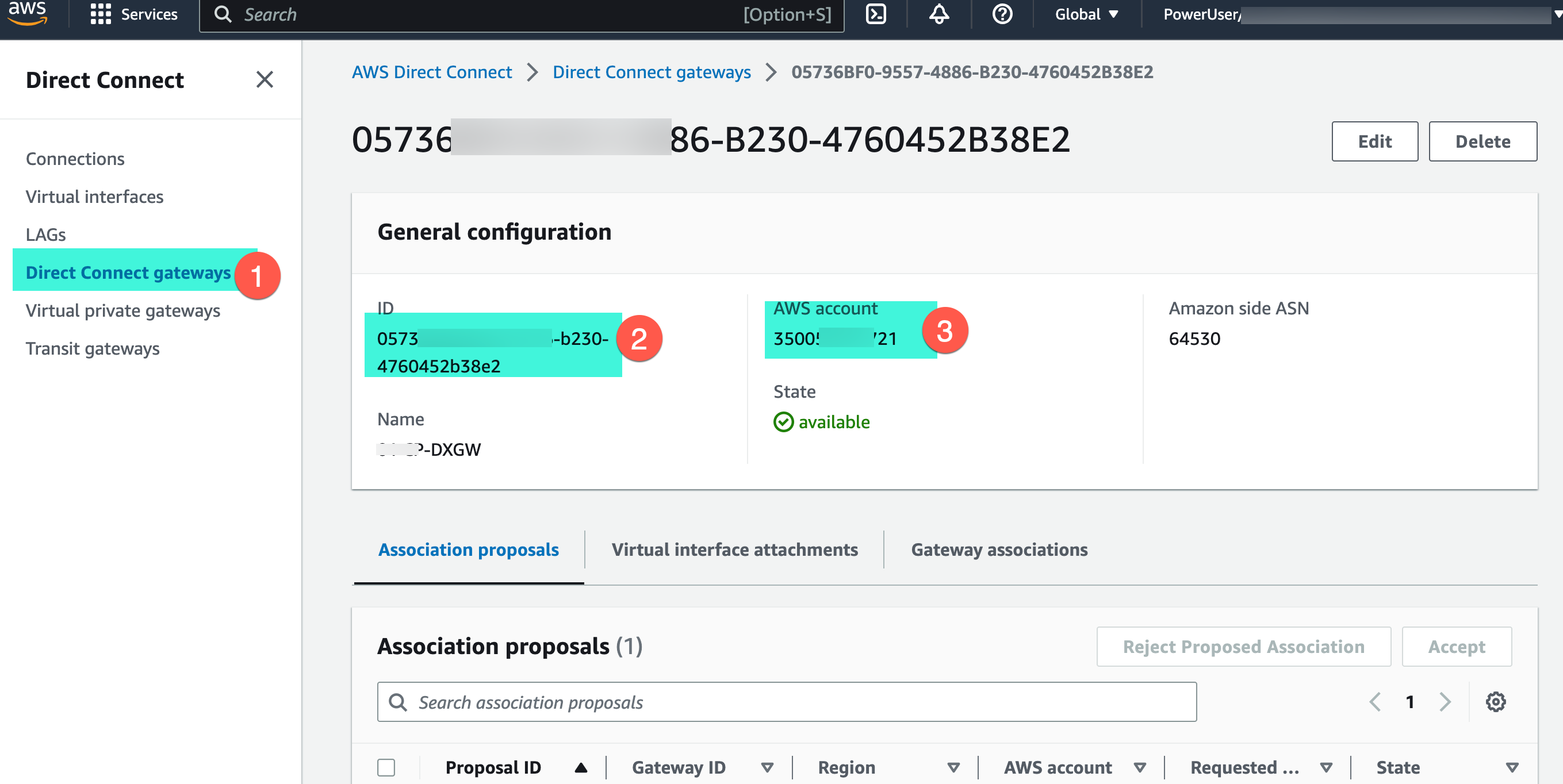Screen dimensions: 1563x784
Task: Click the Edit button
Action: point(1374,141)
